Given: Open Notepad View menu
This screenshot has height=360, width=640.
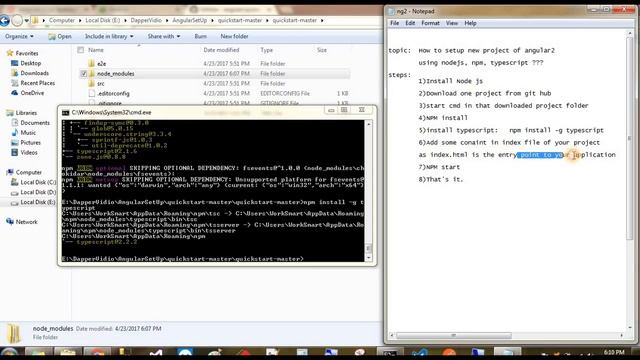Looking at the screenshot, I should coord(451,23).
